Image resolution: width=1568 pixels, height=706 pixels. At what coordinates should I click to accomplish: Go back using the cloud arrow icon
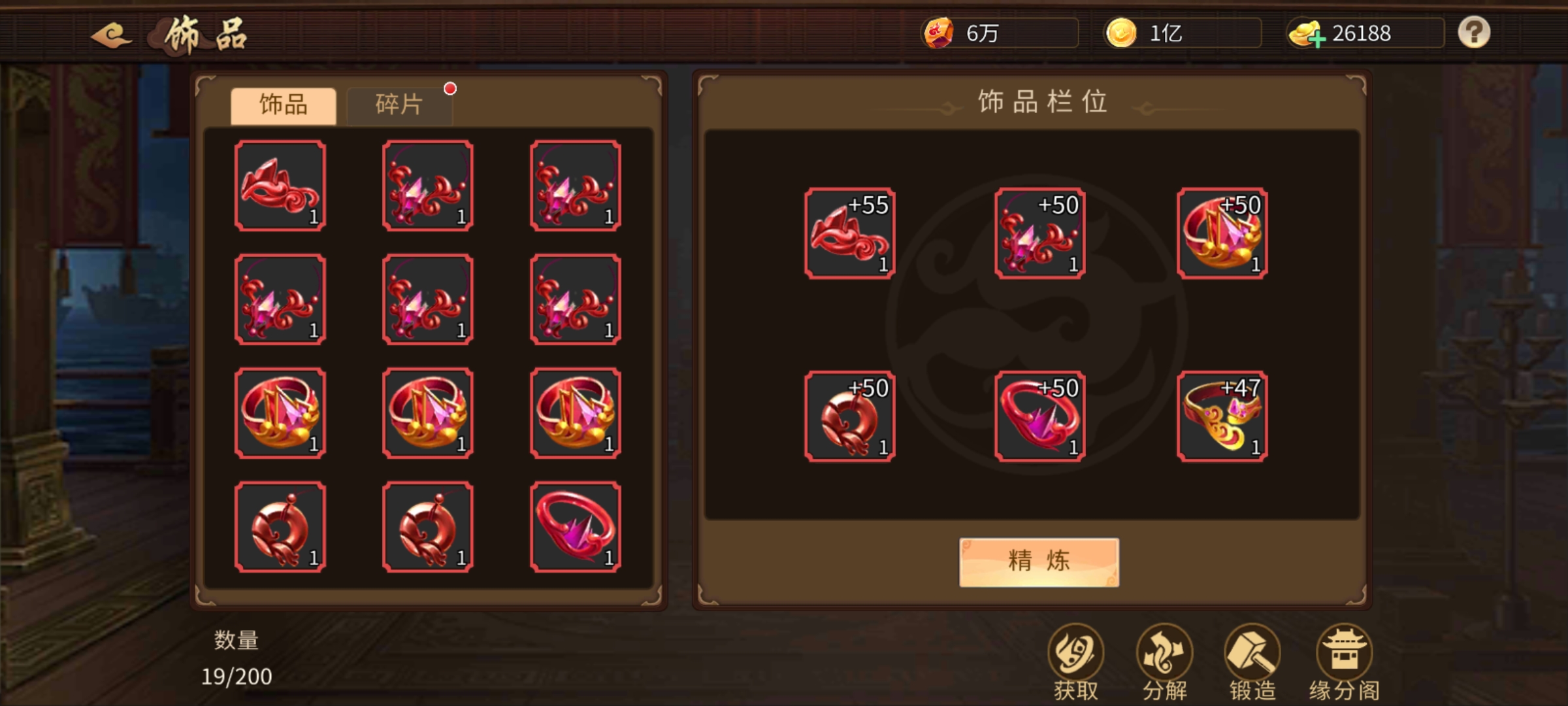pos(112,34)
